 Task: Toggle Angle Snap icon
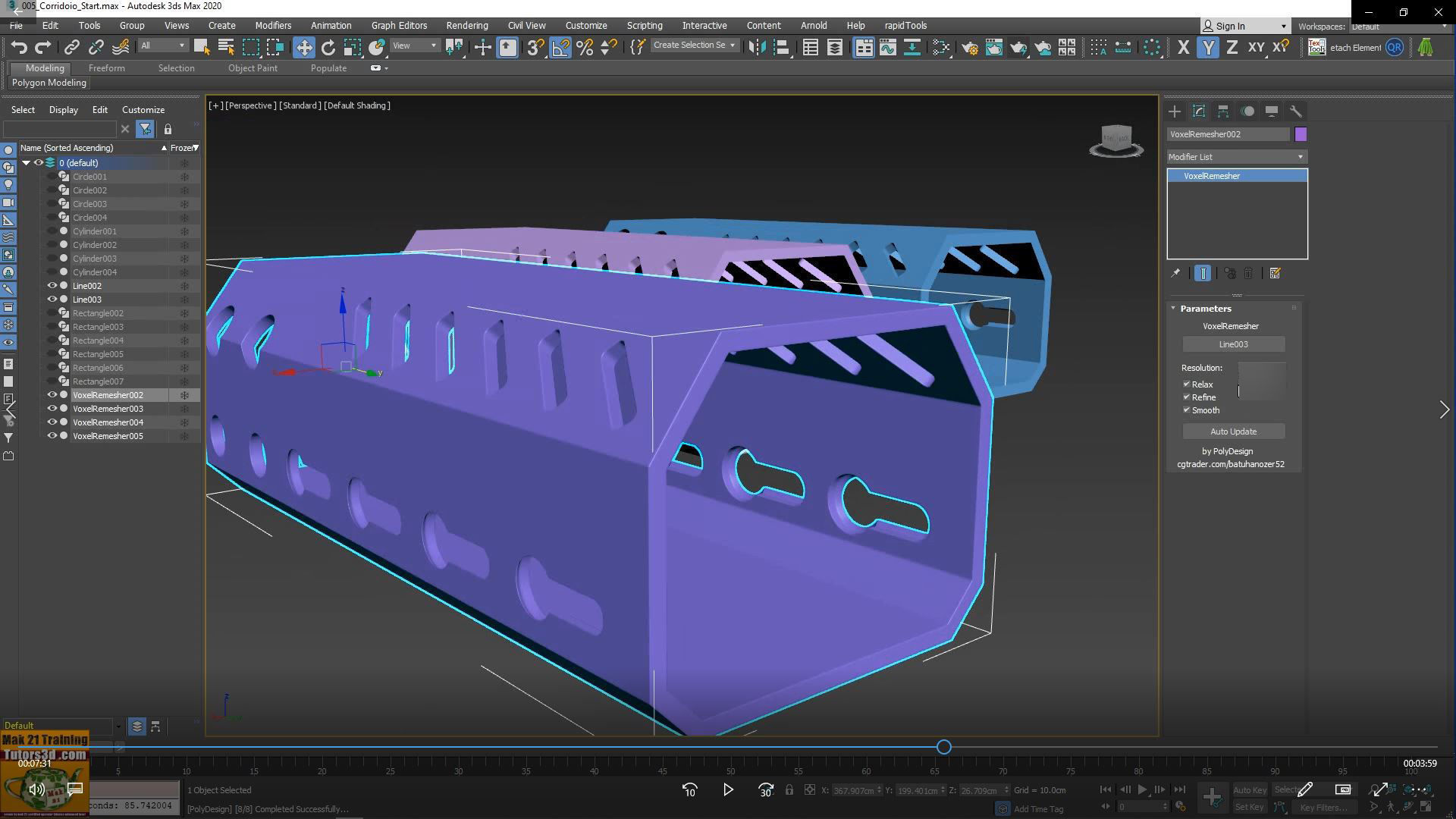pos(560,47)
